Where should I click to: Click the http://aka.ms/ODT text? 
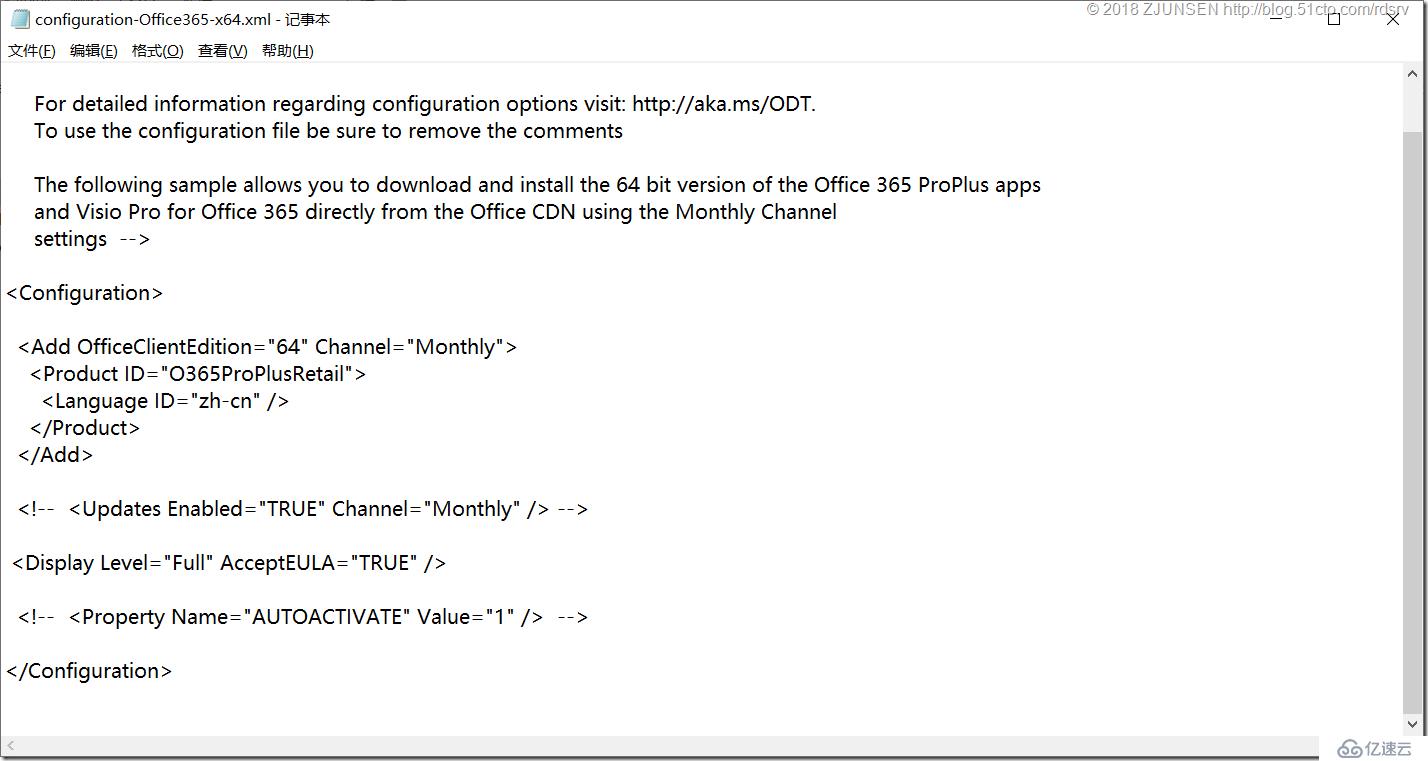click(724, 104)
